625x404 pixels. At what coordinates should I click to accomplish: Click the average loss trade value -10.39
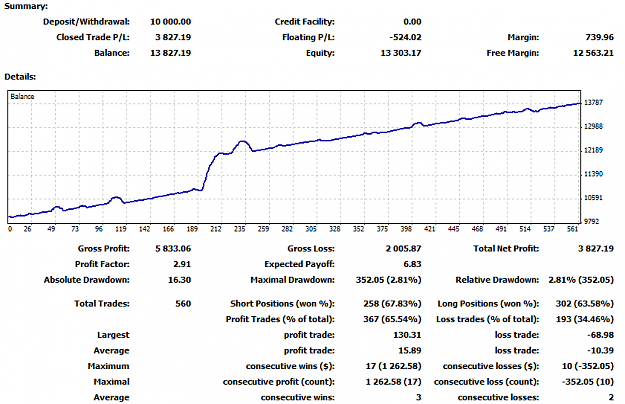click(601, 351)
